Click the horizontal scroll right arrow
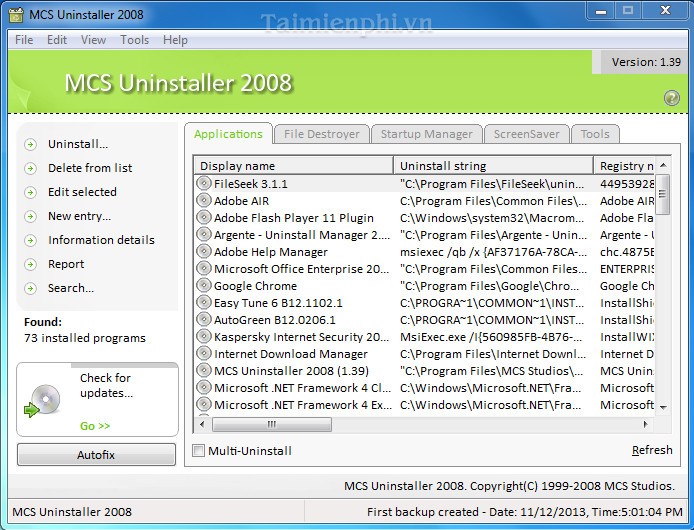Image resolution: width=694 pixels, height=530 pixels. point(645,424)
